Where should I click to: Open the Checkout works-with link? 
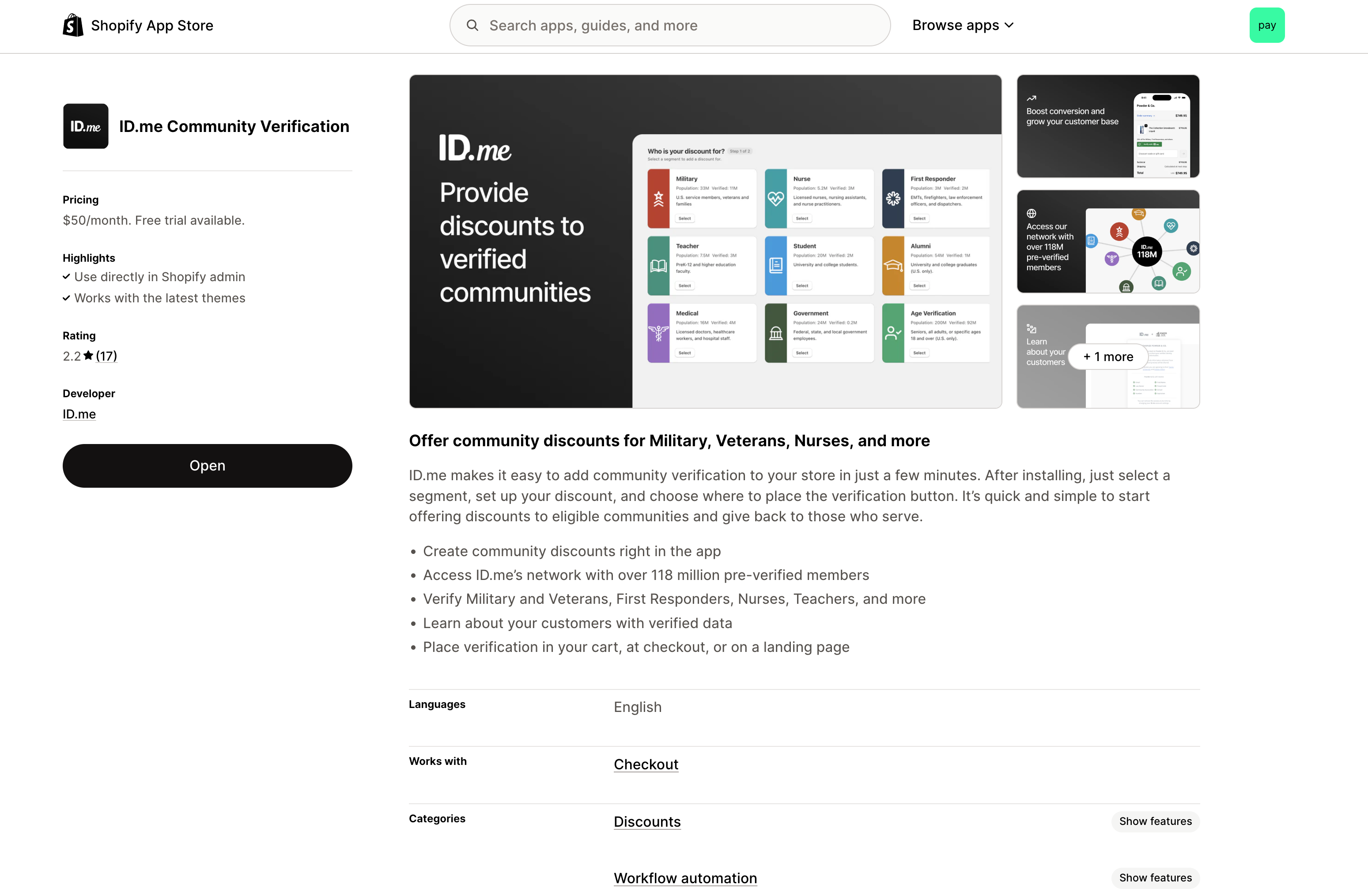[x=646, y=764]
